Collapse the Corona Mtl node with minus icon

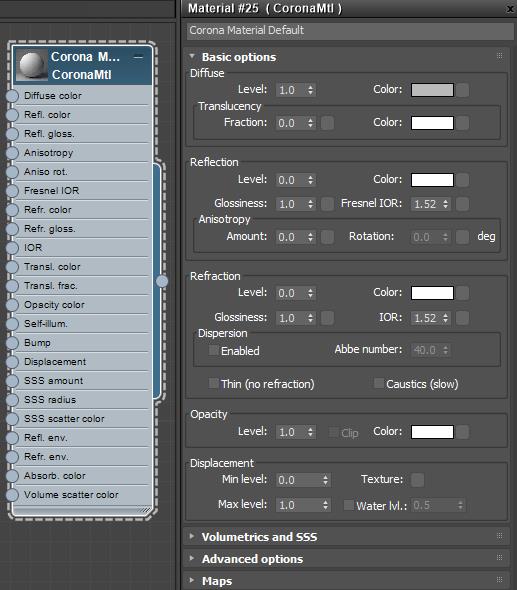point(138,57)
